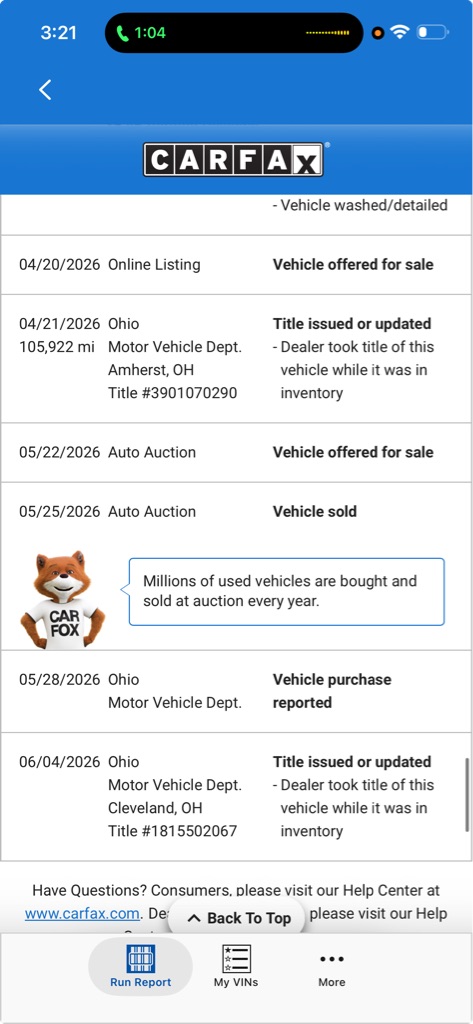The height and width of the screenshot is (1024, 473).
Task: Tap the battery status icon
Action: click(x=432, y=32)
